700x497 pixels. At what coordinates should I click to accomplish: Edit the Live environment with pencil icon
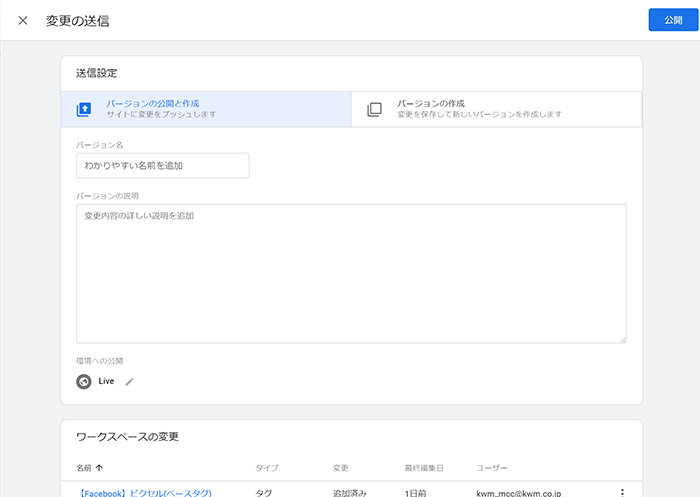pyautogui.click(x=129, y=381)
